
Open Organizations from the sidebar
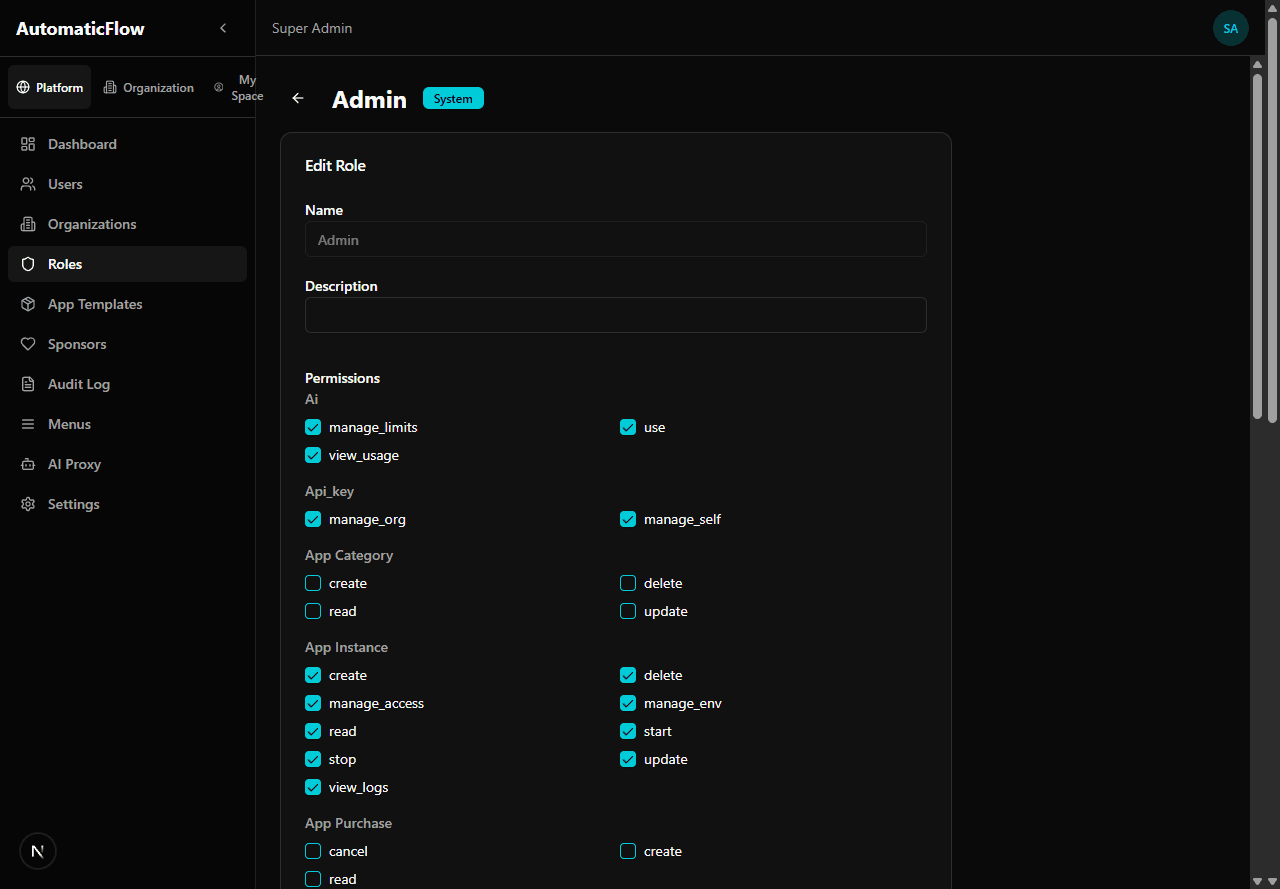[128, 224]
